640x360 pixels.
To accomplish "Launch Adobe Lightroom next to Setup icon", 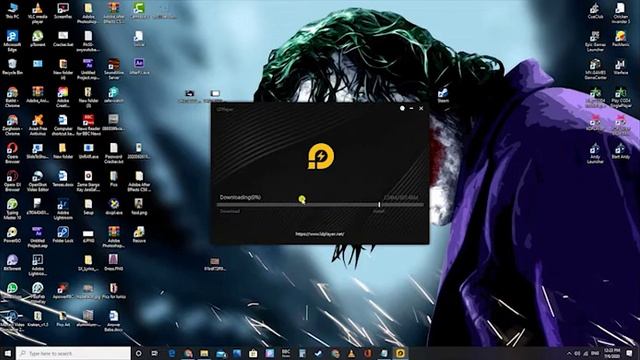I will [x=63, y=209].
